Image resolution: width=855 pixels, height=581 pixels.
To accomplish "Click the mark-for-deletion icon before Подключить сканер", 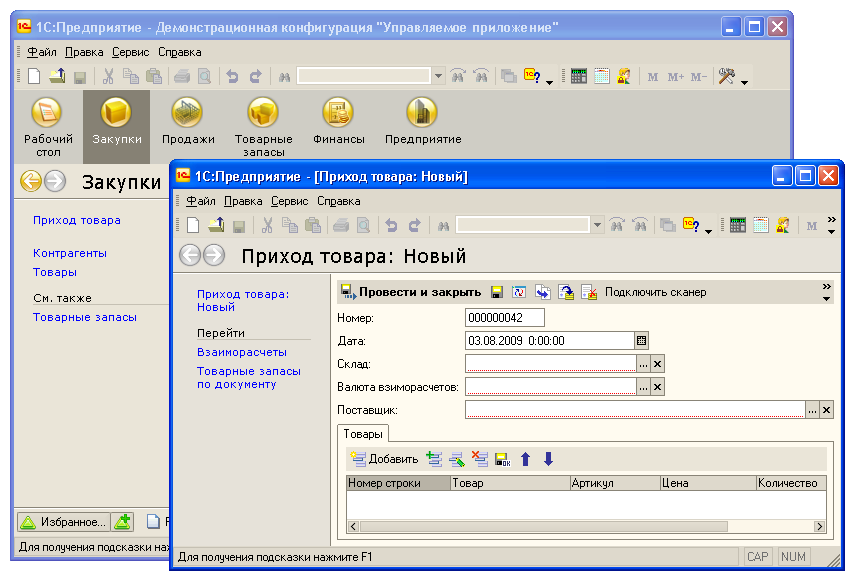I will pos(589,292).
